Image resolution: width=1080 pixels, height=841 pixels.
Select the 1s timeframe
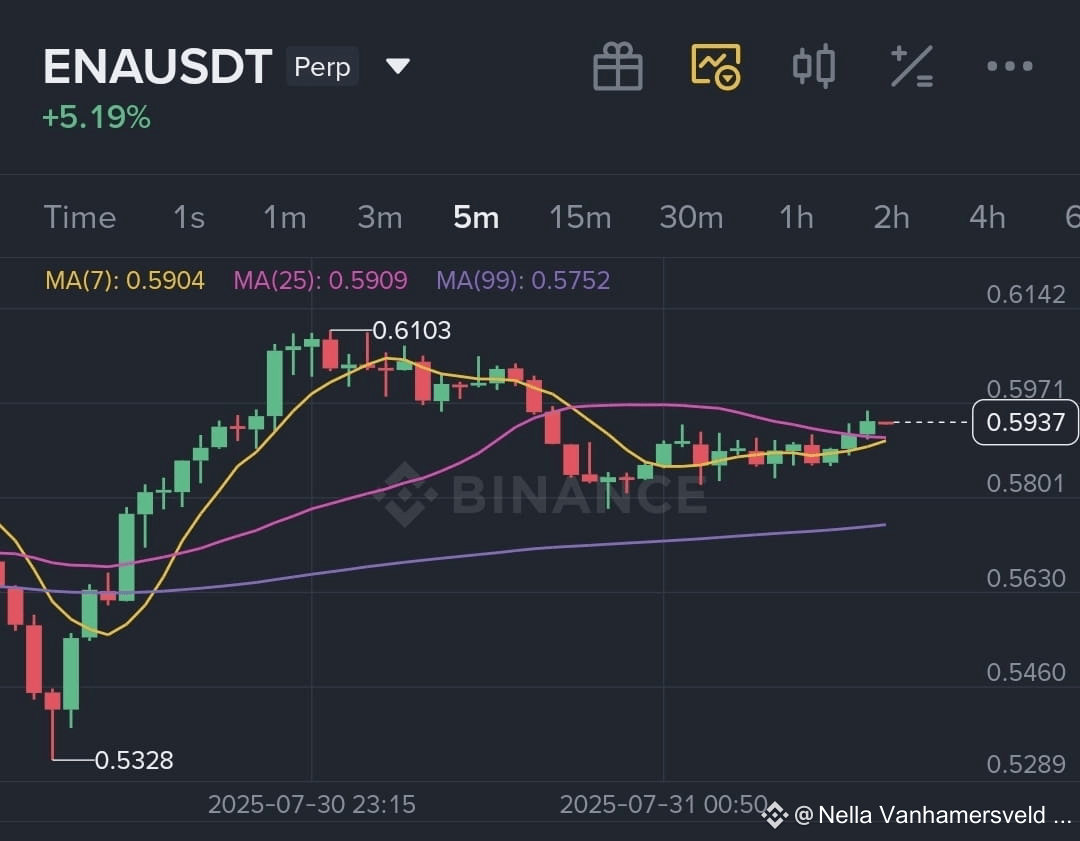(189, 218)
